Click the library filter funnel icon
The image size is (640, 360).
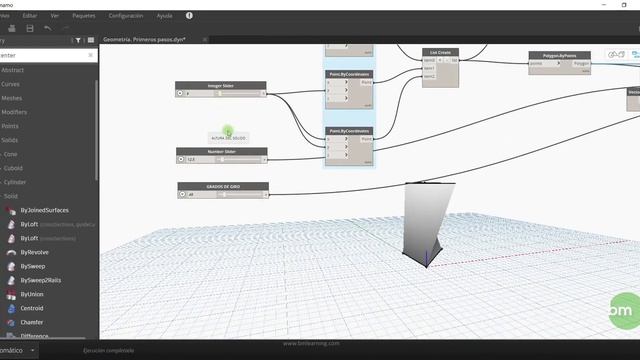pyautogui.click(x=78, y=40)
